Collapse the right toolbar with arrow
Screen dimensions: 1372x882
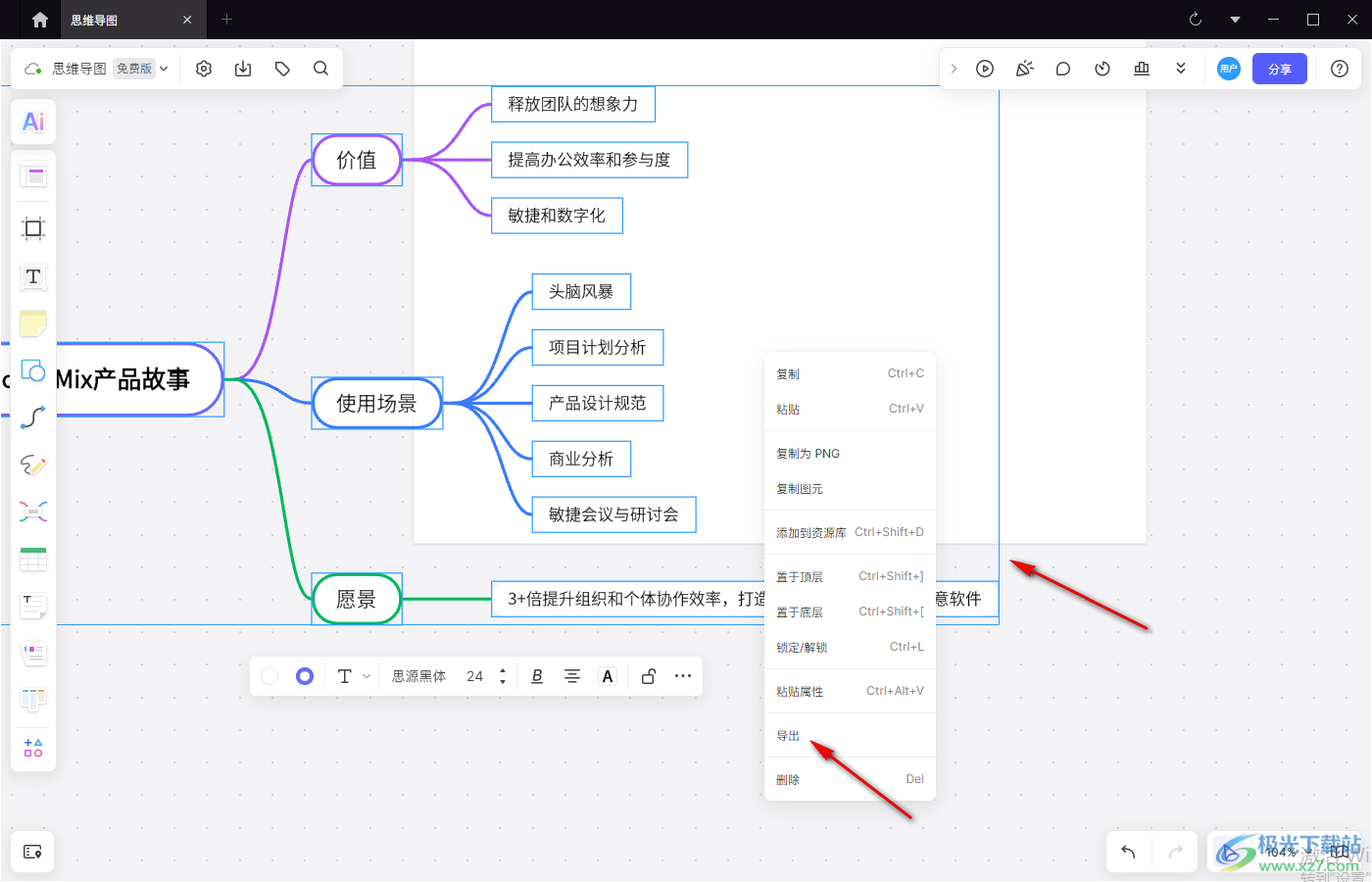click(954, 69)
